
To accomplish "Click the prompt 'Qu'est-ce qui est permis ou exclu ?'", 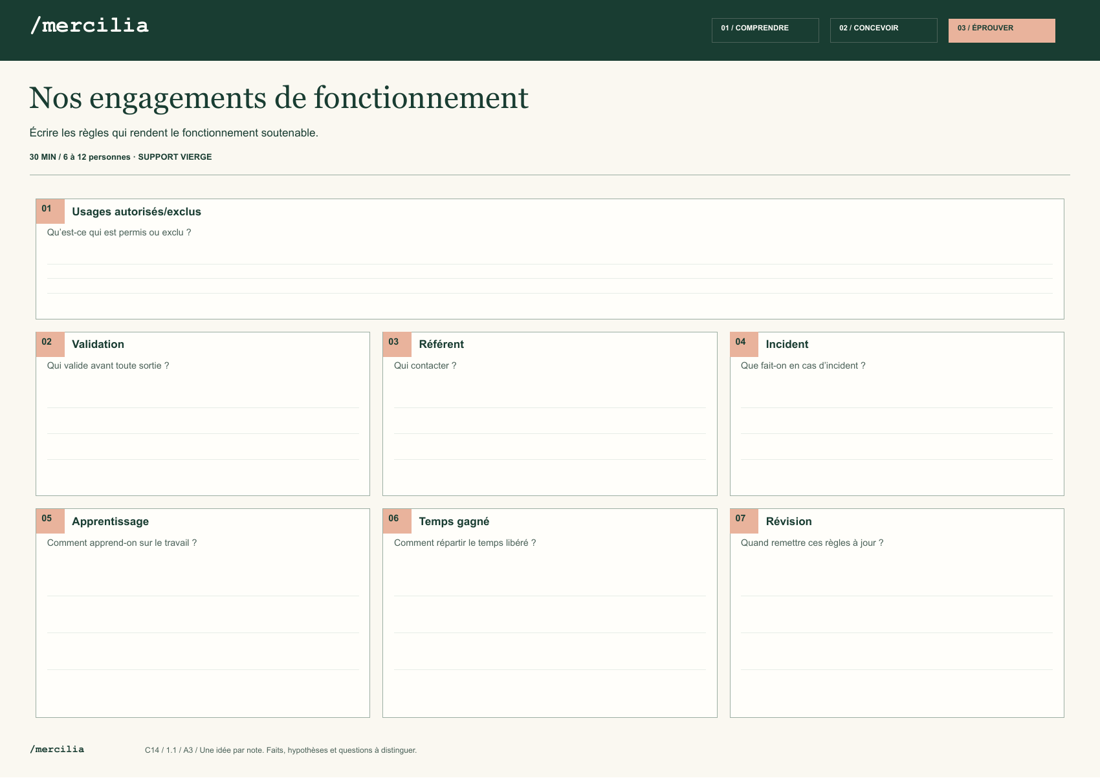I will 119,232.
